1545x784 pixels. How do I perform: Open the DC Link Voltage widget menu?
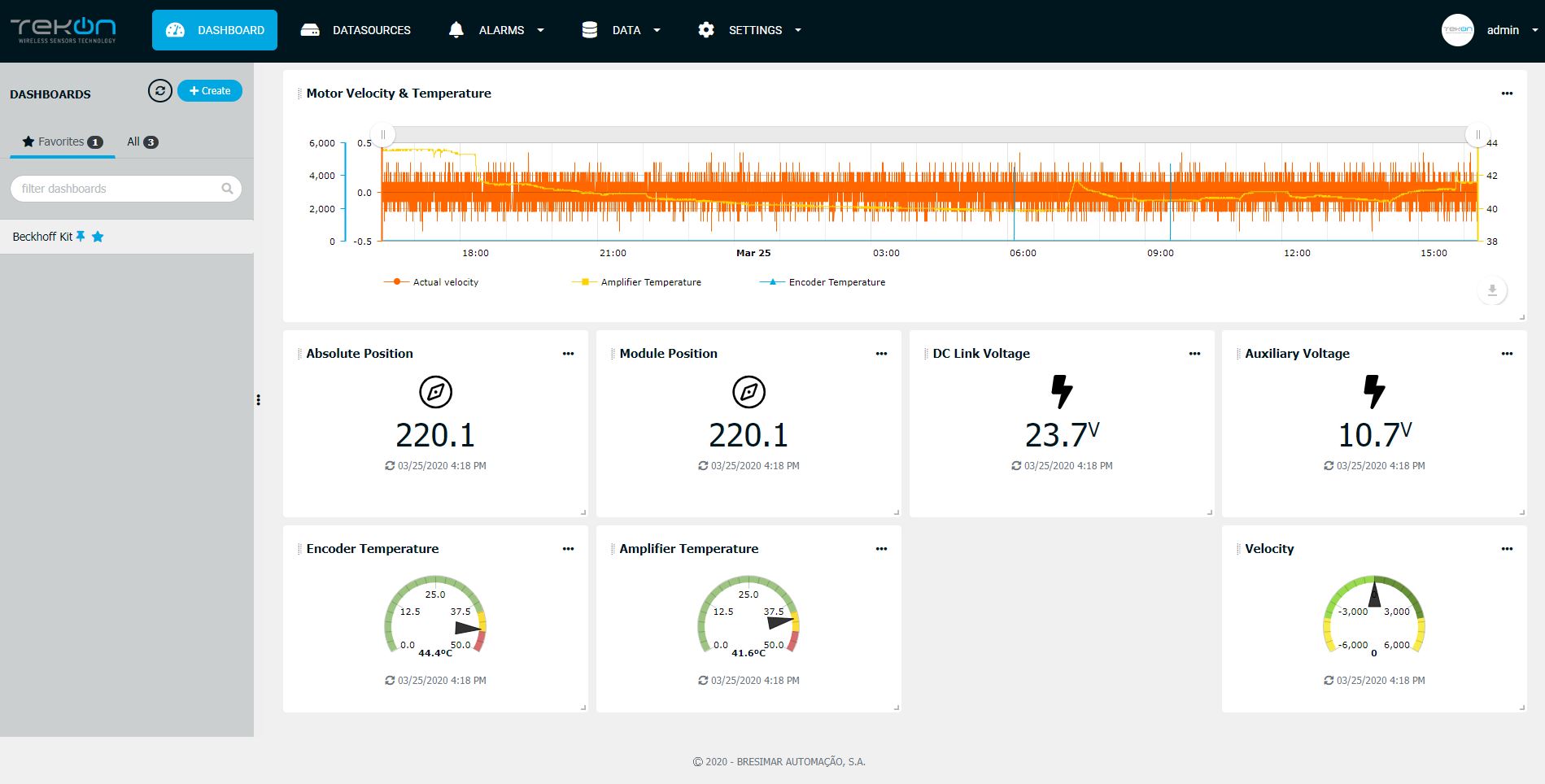point(1194,354)
